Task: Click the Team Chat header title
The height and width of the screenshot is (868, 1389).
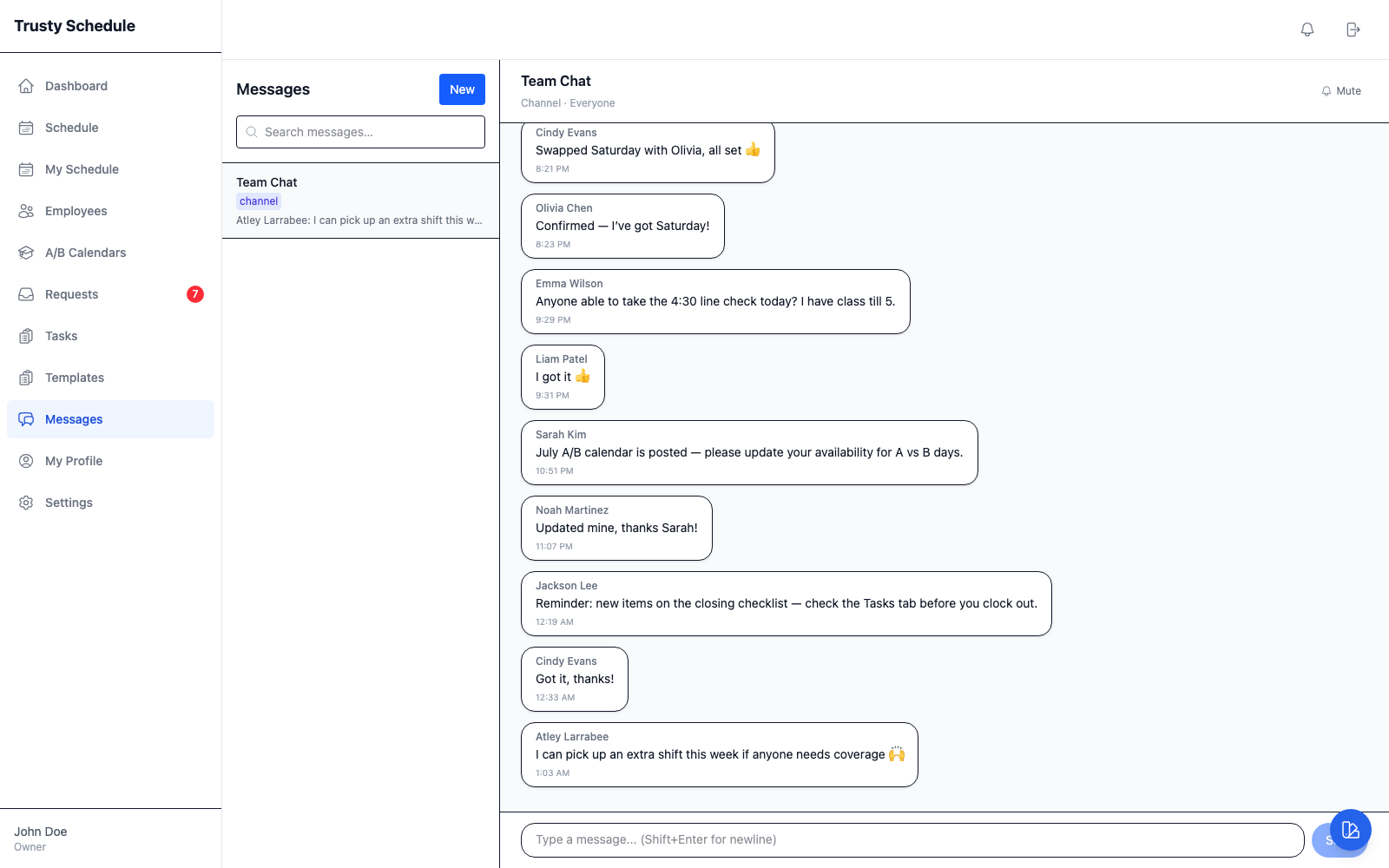Action: pos(556,81)
